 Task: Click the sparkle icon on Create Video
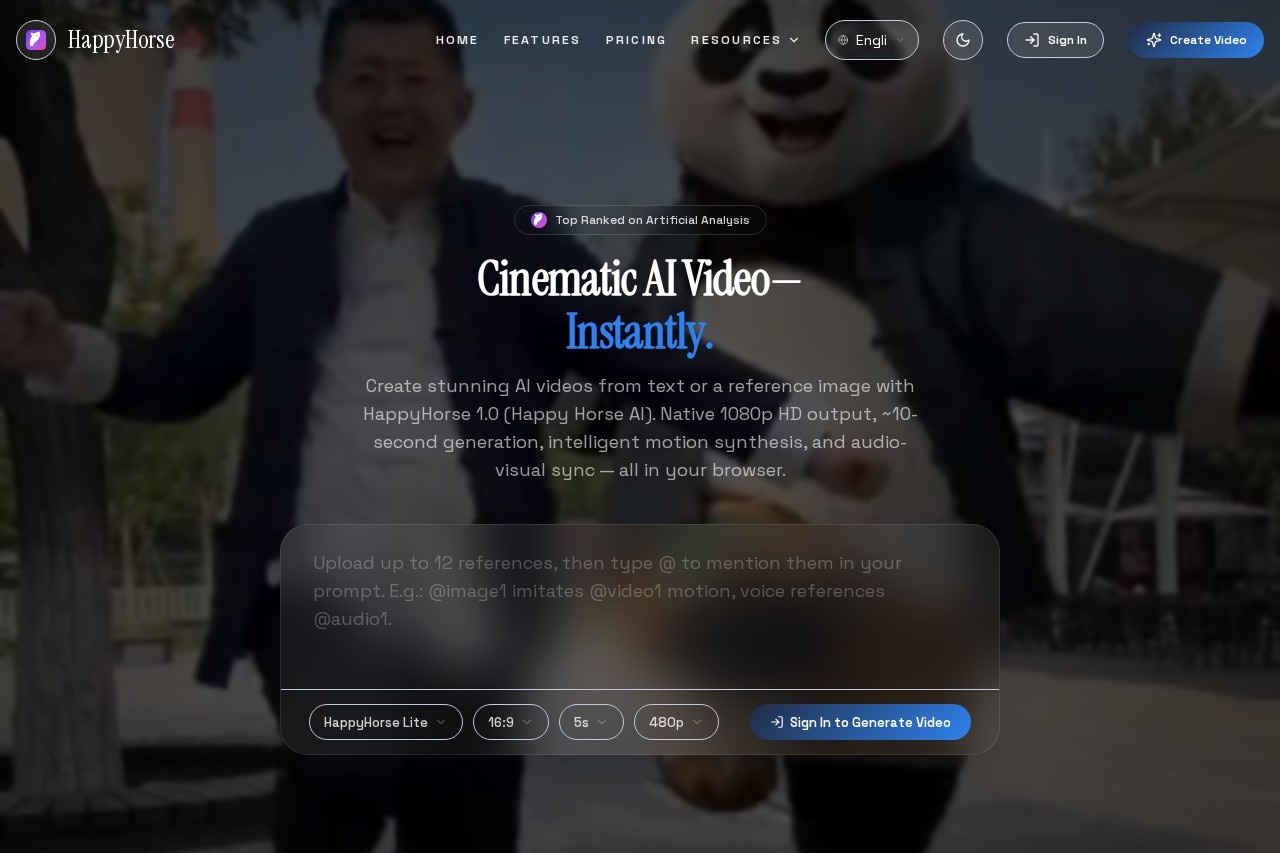(1154, 40)
